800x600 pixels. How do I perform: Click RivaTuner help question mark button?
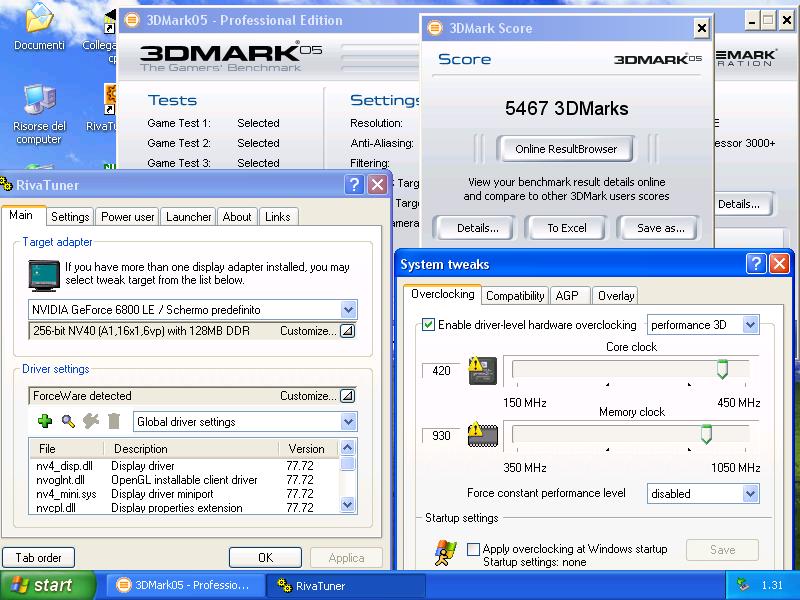coord(354,184)
